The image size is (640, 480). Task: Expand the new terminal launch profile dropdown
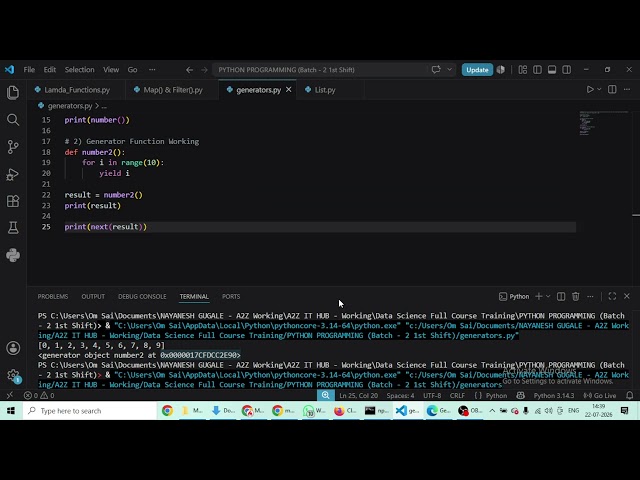tap(548, 296)
